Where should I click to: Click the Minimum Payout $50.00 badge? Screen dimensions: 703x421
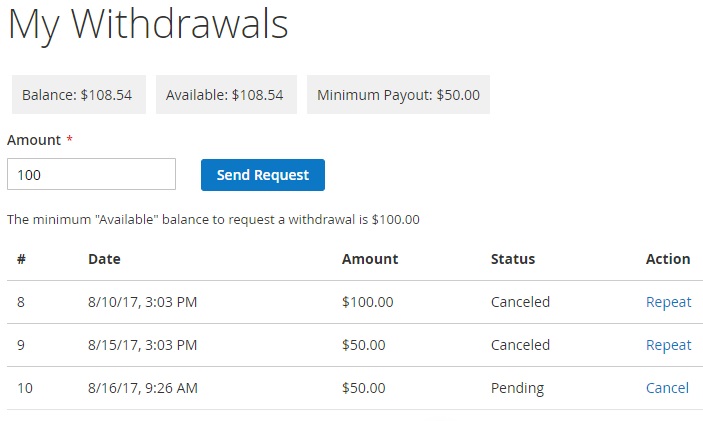pos(398,95)
